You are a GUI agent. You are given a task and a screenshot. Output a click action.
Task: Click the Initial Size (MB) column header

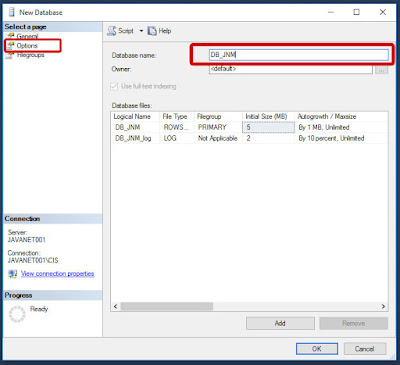[268, 117]
